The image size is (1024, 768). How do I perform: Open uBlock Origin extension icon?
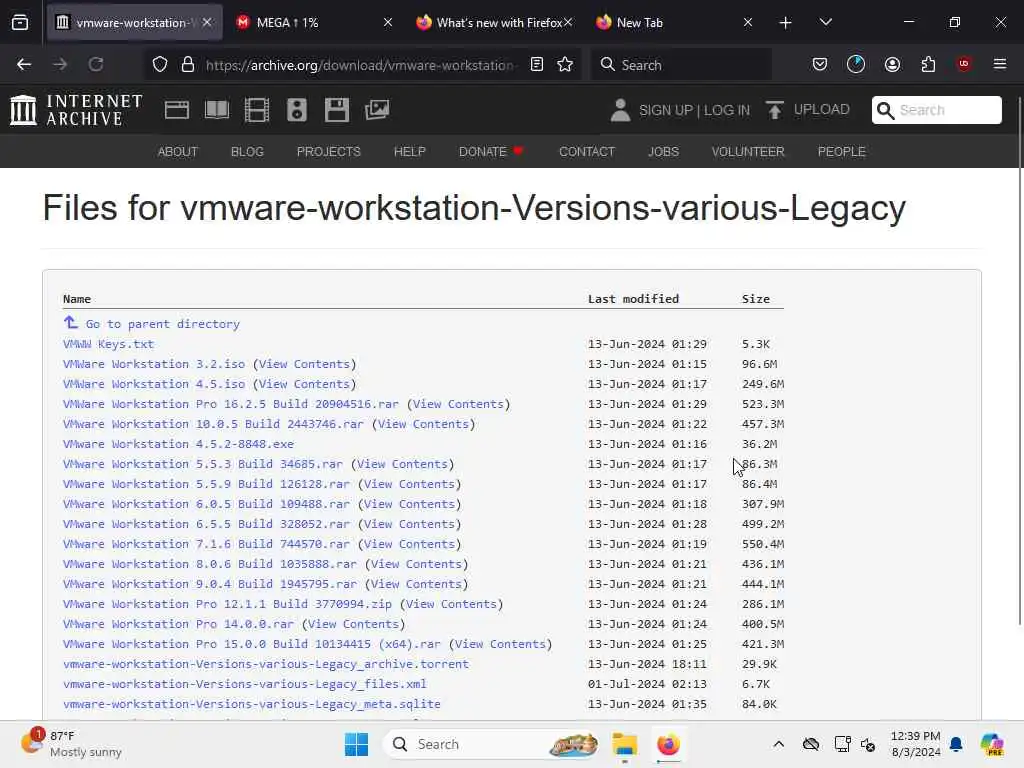point(964,64)
